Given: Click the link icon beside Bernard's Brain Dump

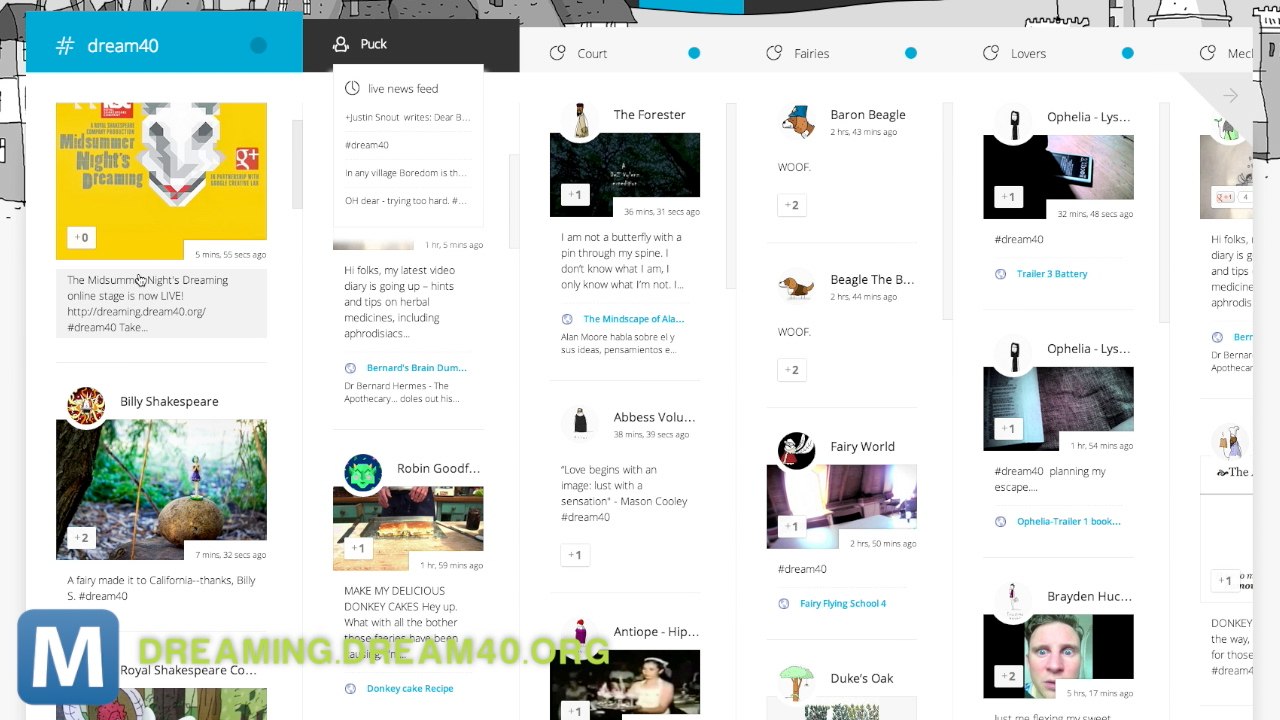Looking at the screenshot, I should pos(350,368).
